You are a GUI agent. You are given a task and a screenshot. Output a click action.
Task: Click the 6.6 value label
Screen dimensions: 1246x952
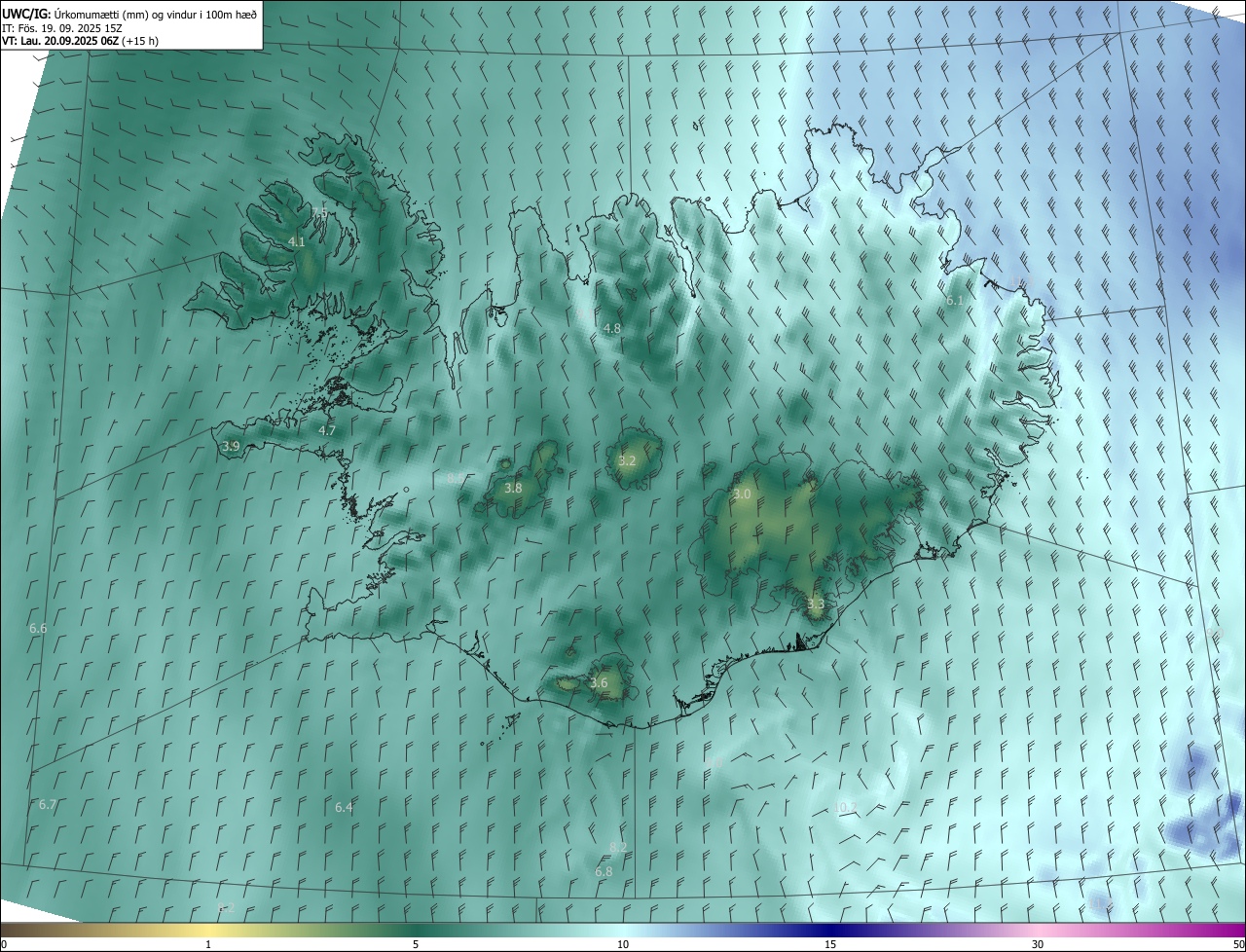(38, 629)
